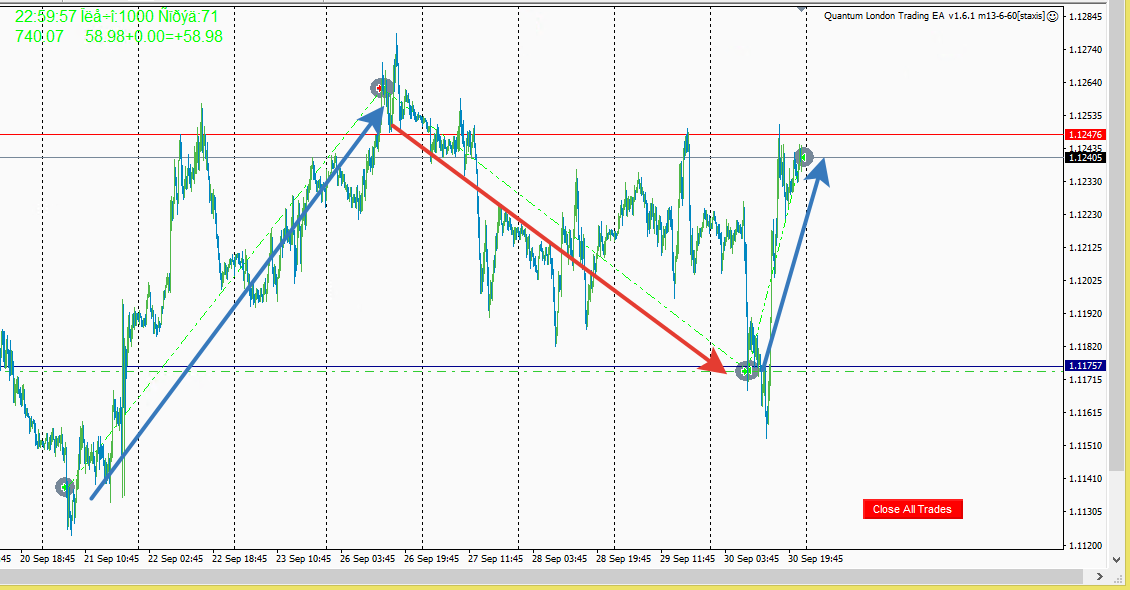Click the 20 Sep 18:45 time label
This screenshot has height=590, width=1130.
[48, 559]
